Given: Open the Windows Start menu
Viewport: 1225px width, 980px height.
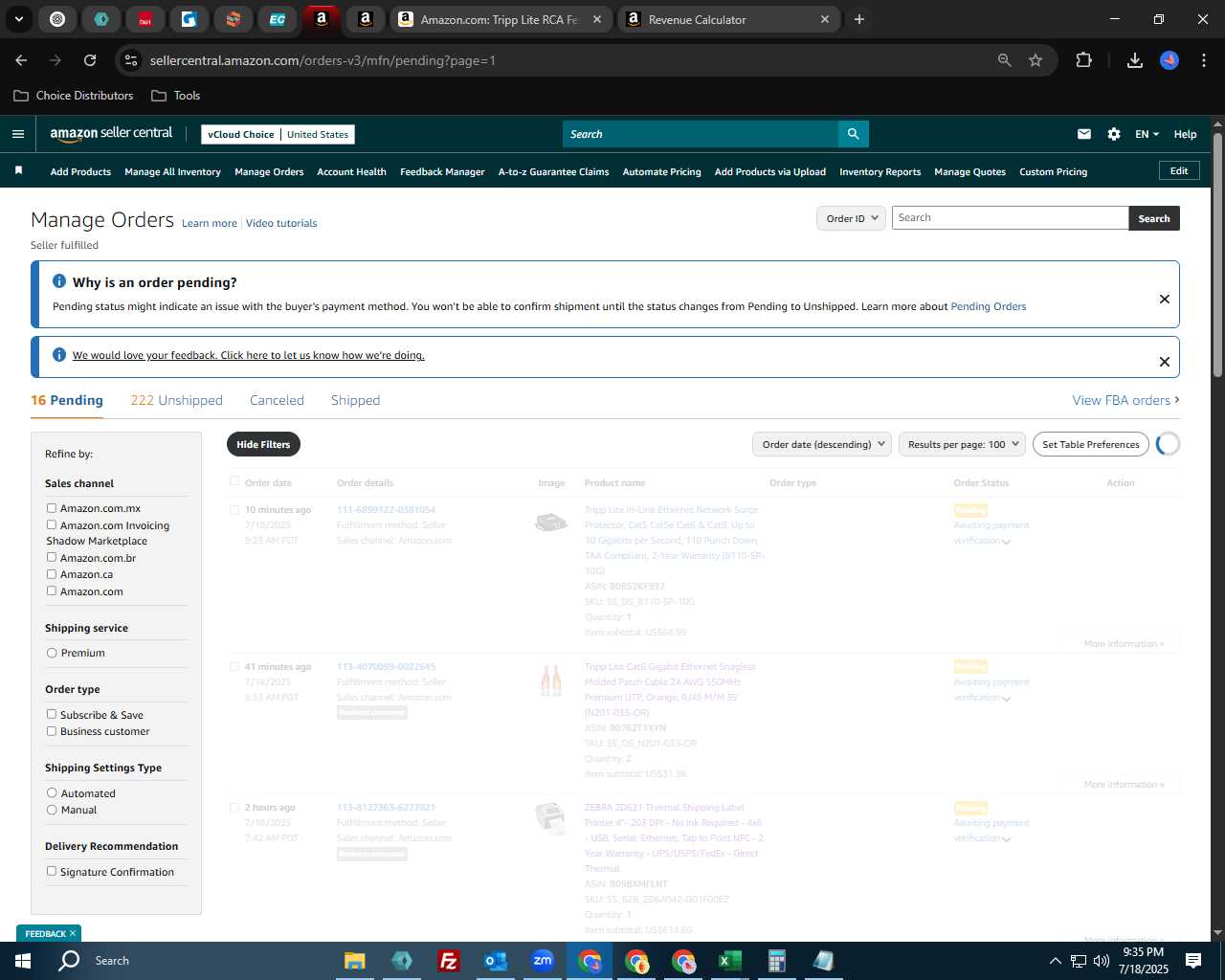Looking at the screenshot, I should 23,961.
